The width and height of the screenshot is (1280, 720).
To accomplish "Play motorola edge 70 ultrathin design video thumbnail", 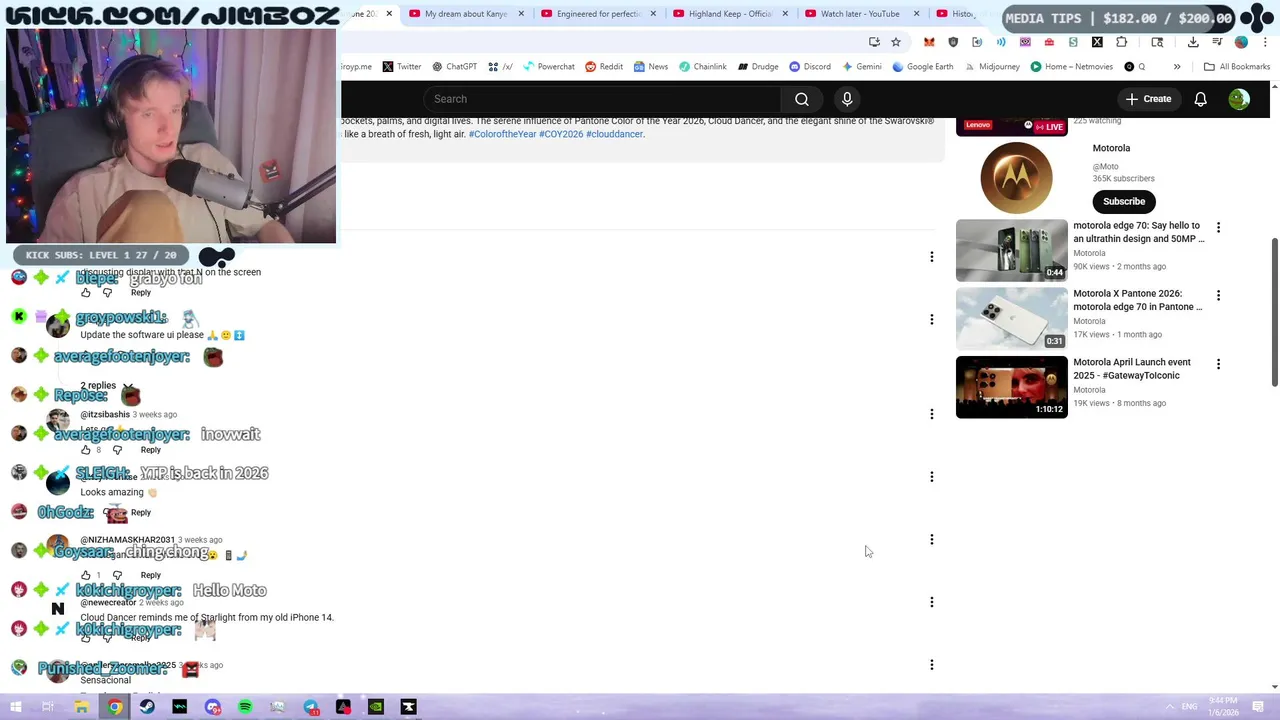I will 1011,250.
